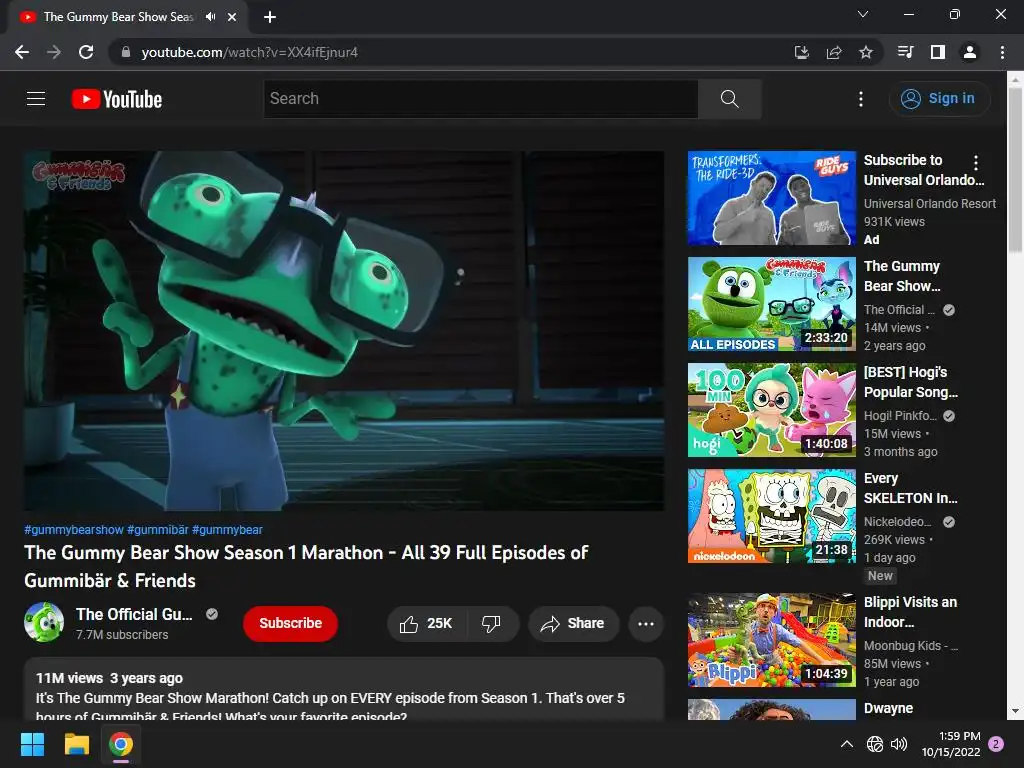The height and width of the screenshot is (768, 1024).
Task: Open notifications badge in taskbar
Action: (x=997, y=744)
